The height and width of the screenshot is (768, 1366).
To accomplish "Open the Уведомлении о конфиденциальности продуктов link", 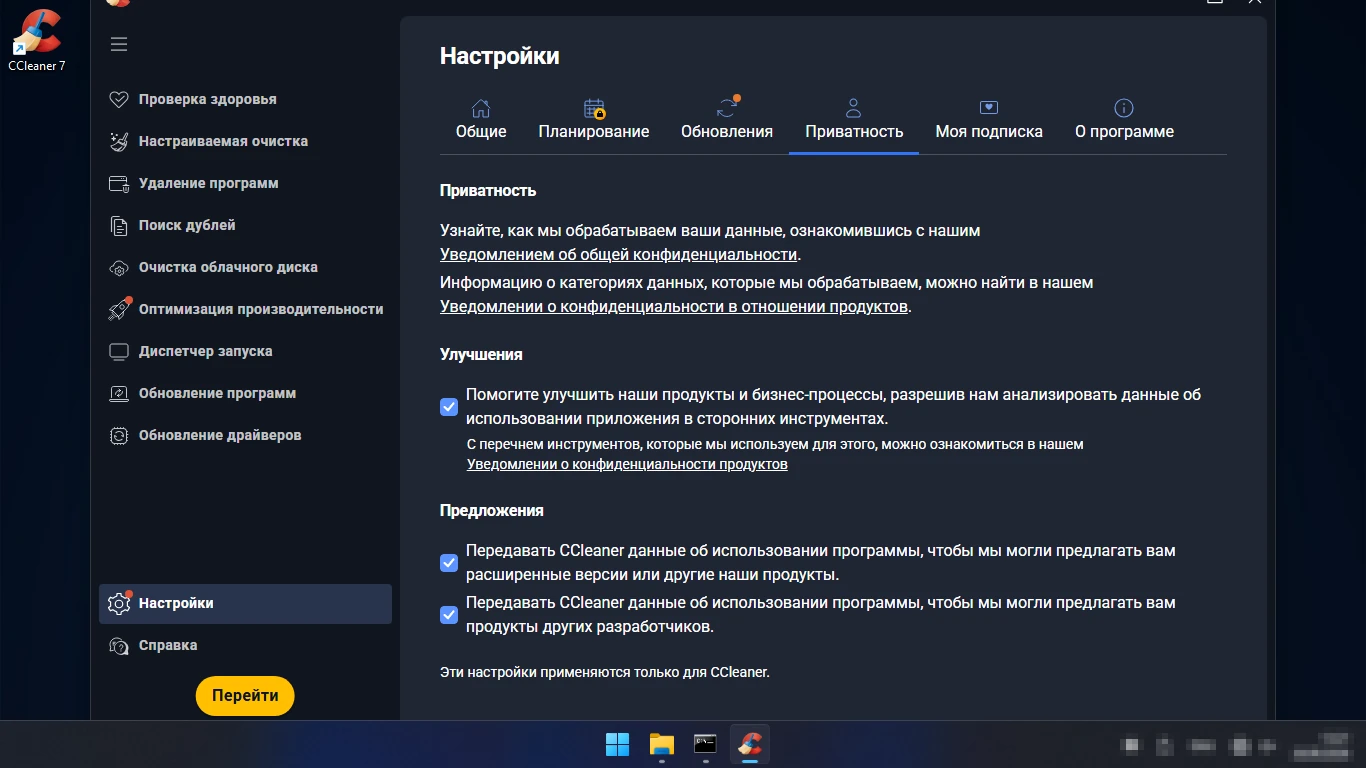I will pyautogui.click(x=627, y=464).
